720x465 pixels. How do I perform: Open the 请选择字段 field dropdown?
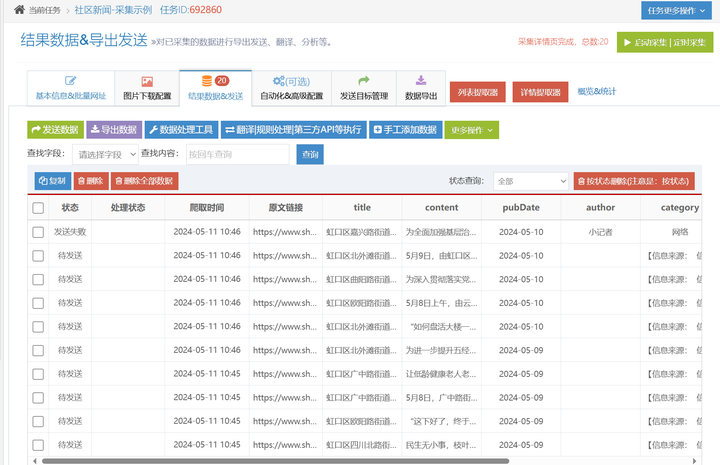(105, 155)
